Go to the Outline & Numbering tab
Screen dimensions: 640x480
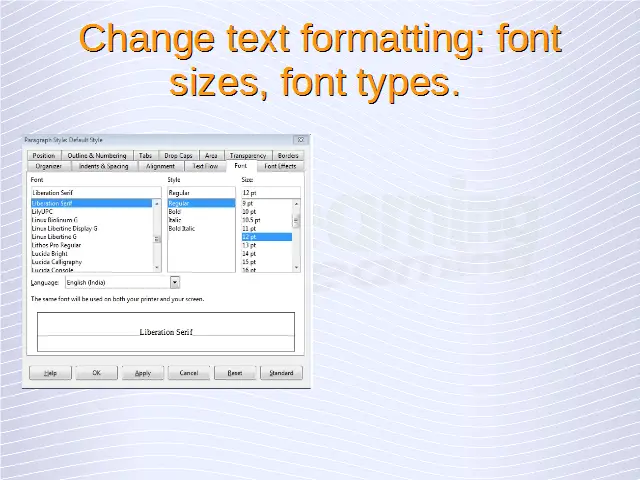[97, 156]
